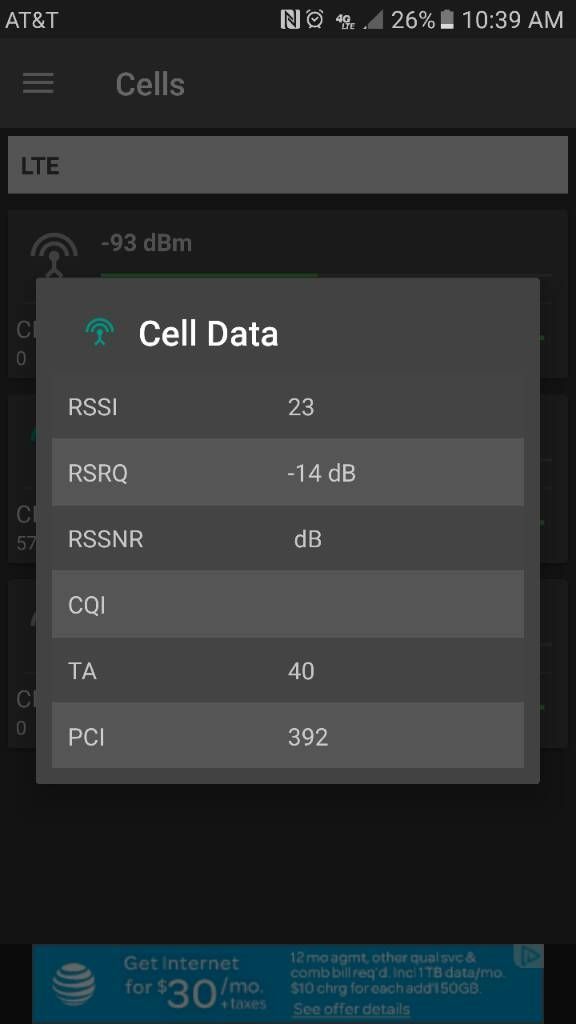This screenshot has height=1024, width=576.
Task: Tap the teal cell tower icon in dialog
Action: pyautogui.click(x=99, y=332)
